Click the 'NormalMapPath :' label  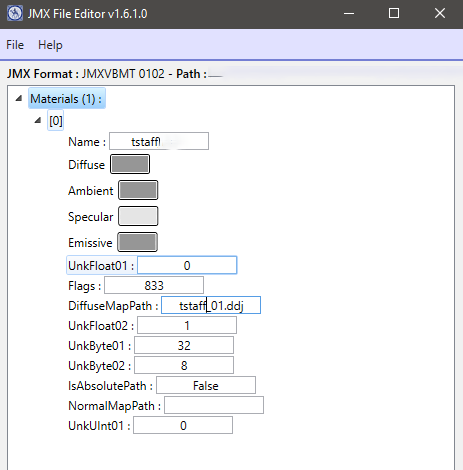coord(115,406)
